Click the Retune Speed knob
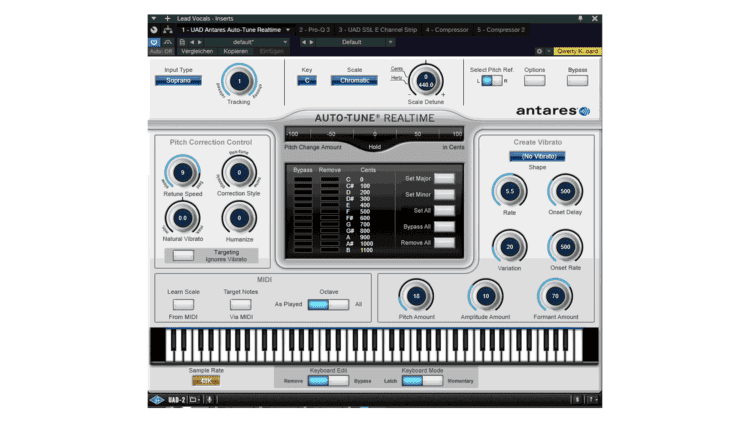The height and width of the screenshot is (422, 750). pyautogui.click(x=183, y=172)
